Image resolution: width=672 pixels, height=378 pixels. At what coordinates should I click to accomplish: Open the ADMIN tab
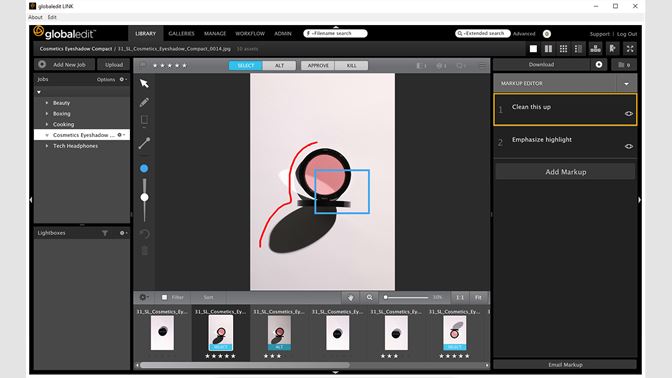tap(283, 33)
